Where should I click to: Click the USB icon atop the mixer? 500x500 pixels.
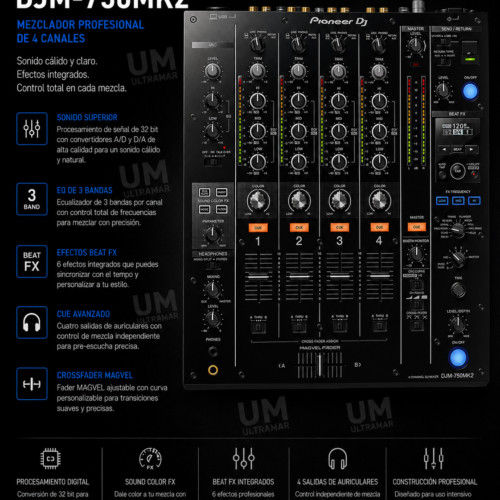[x=213, y=16]
